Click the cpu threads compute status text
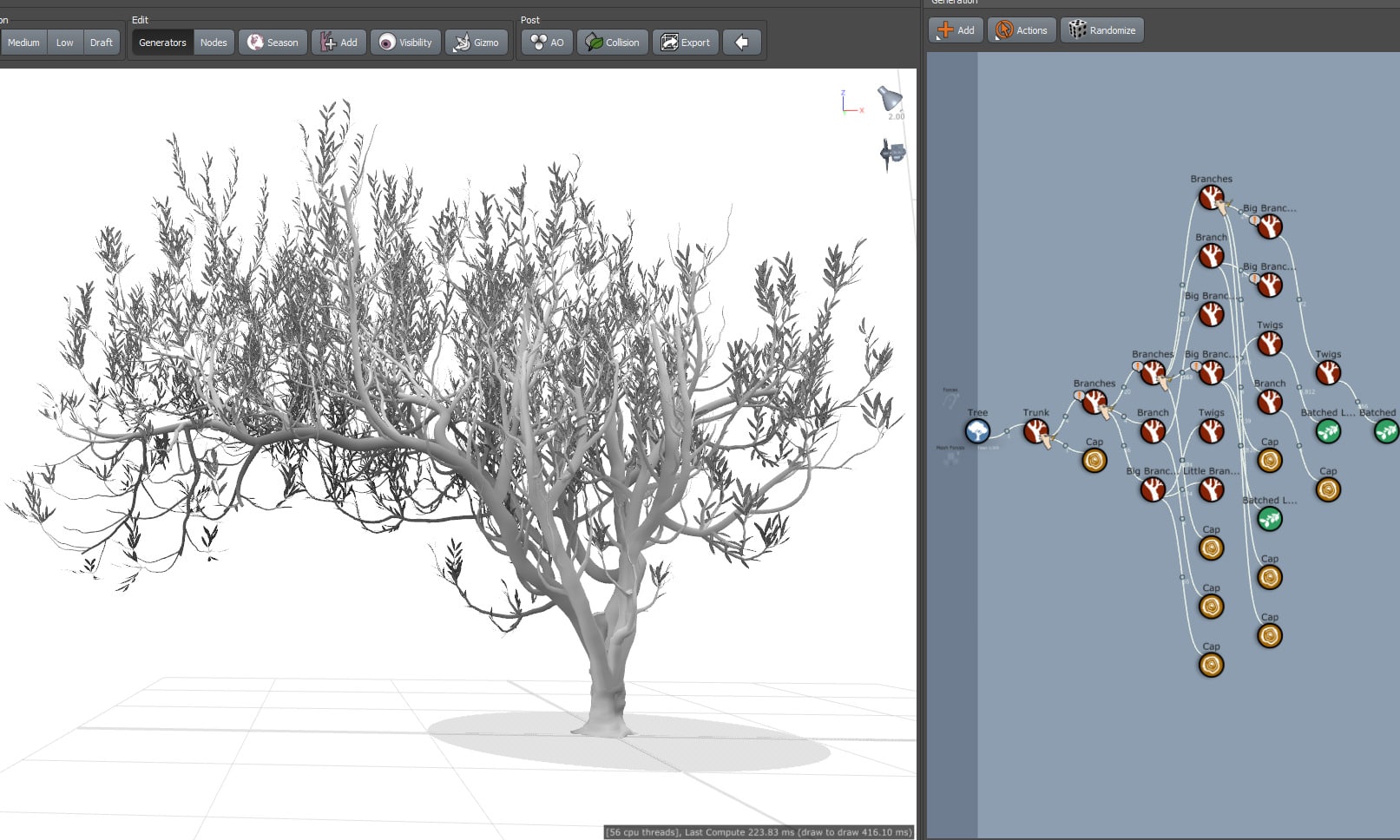 point(759,832)
